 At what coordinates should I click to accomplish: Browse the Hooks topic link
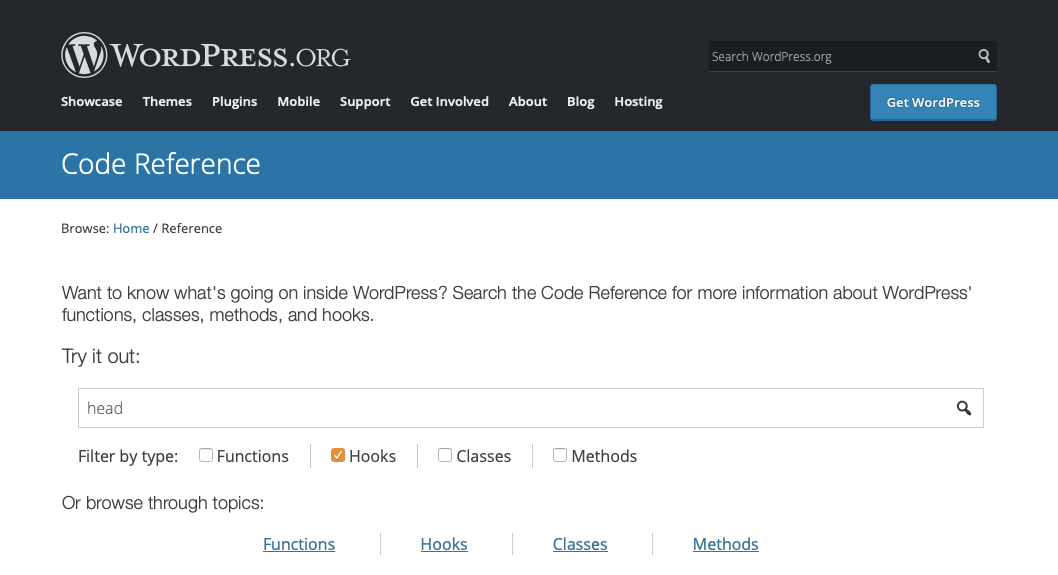coord(444,544)
